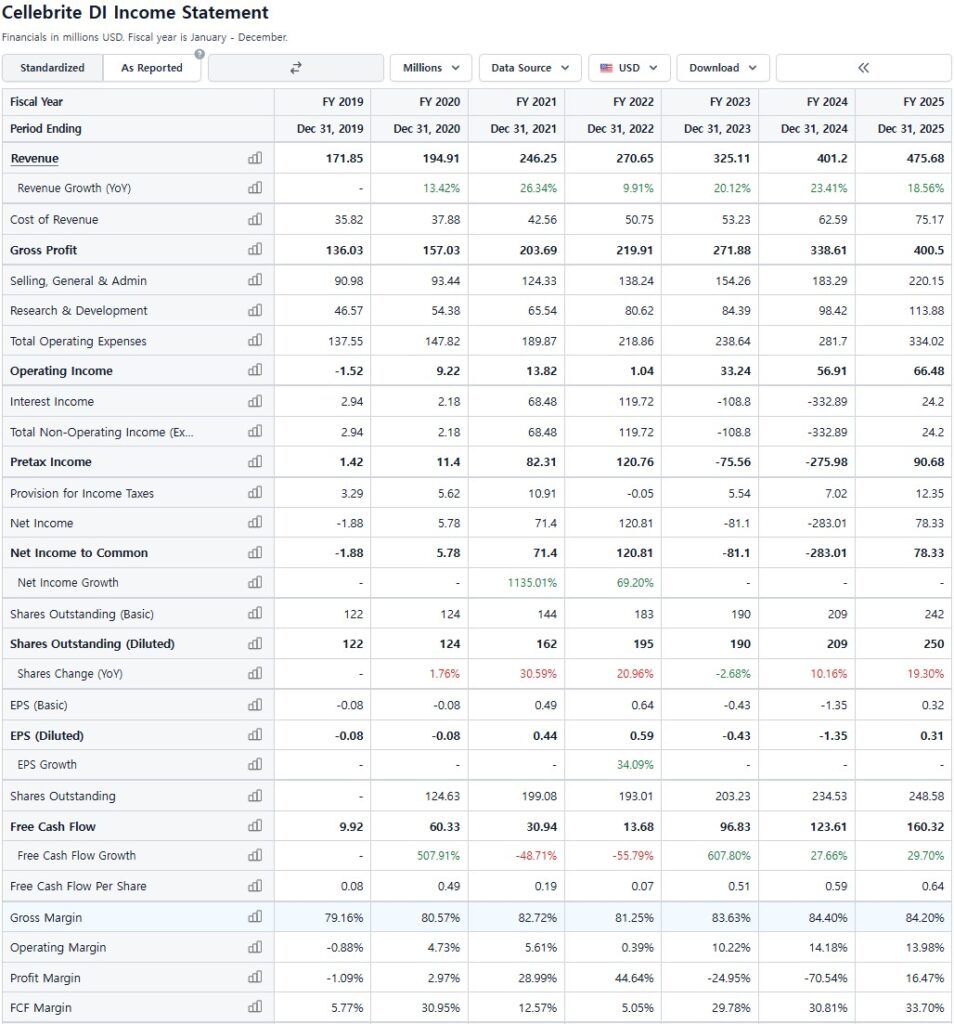Viewport: 954px width, 1024px height.
Task: Click chart icon for Research & Development
Action: pos(254,310)
